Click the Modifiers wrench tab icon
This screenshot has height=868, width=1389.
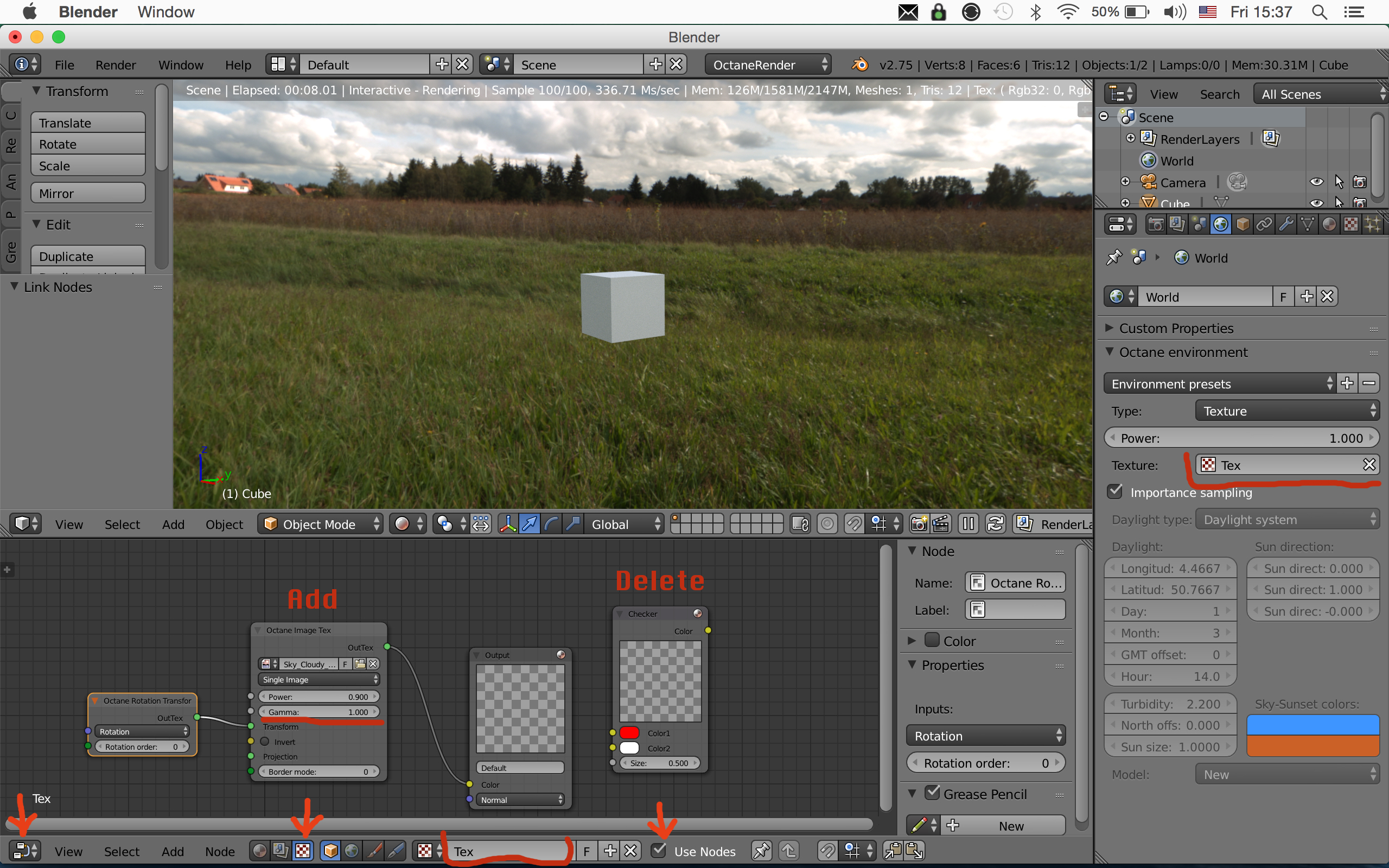(1286, 225)
